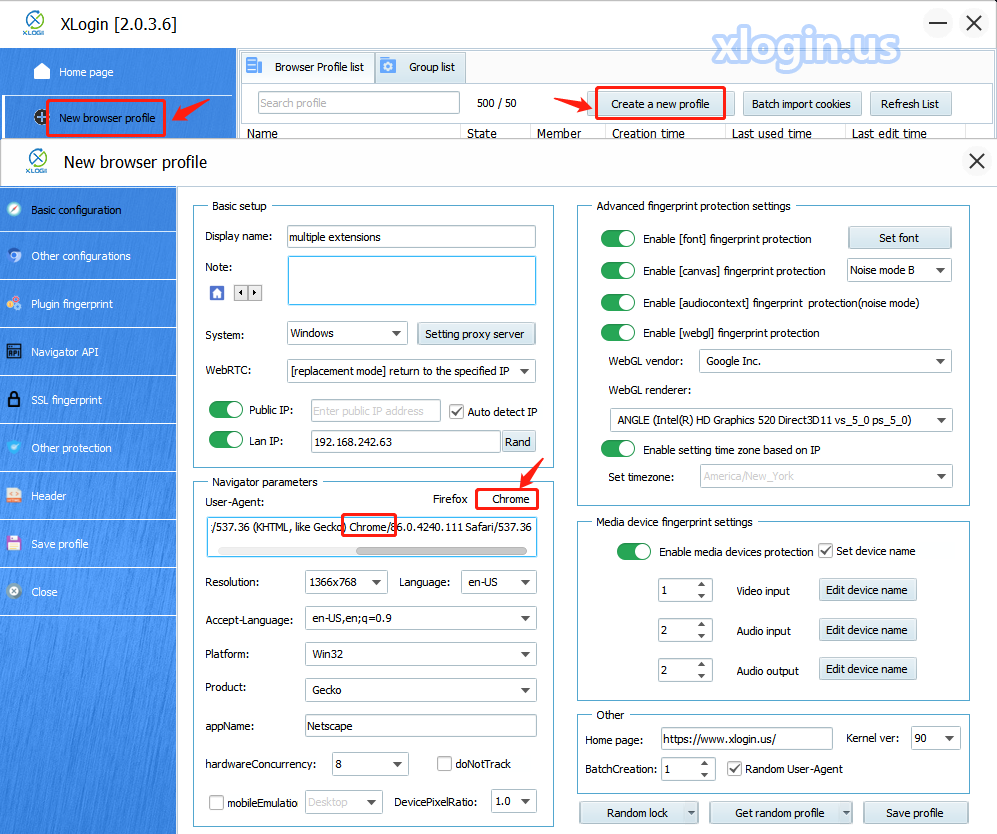The height and width of the screenshot is (834, 997).
Task: Uncheck Set device name checkbox
Action: [825, 550]
